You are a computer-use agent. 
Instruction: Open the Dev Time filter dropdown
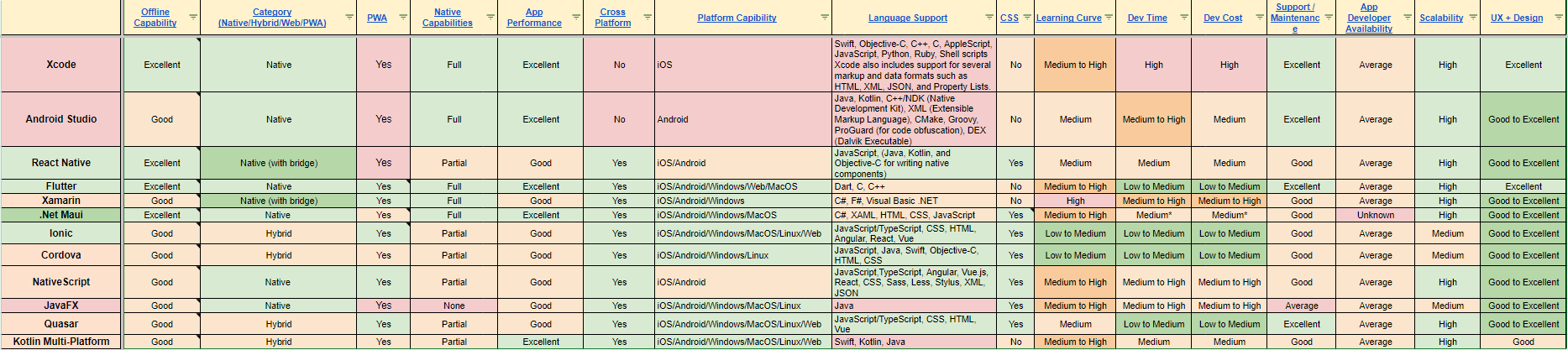click(1184, 18)
